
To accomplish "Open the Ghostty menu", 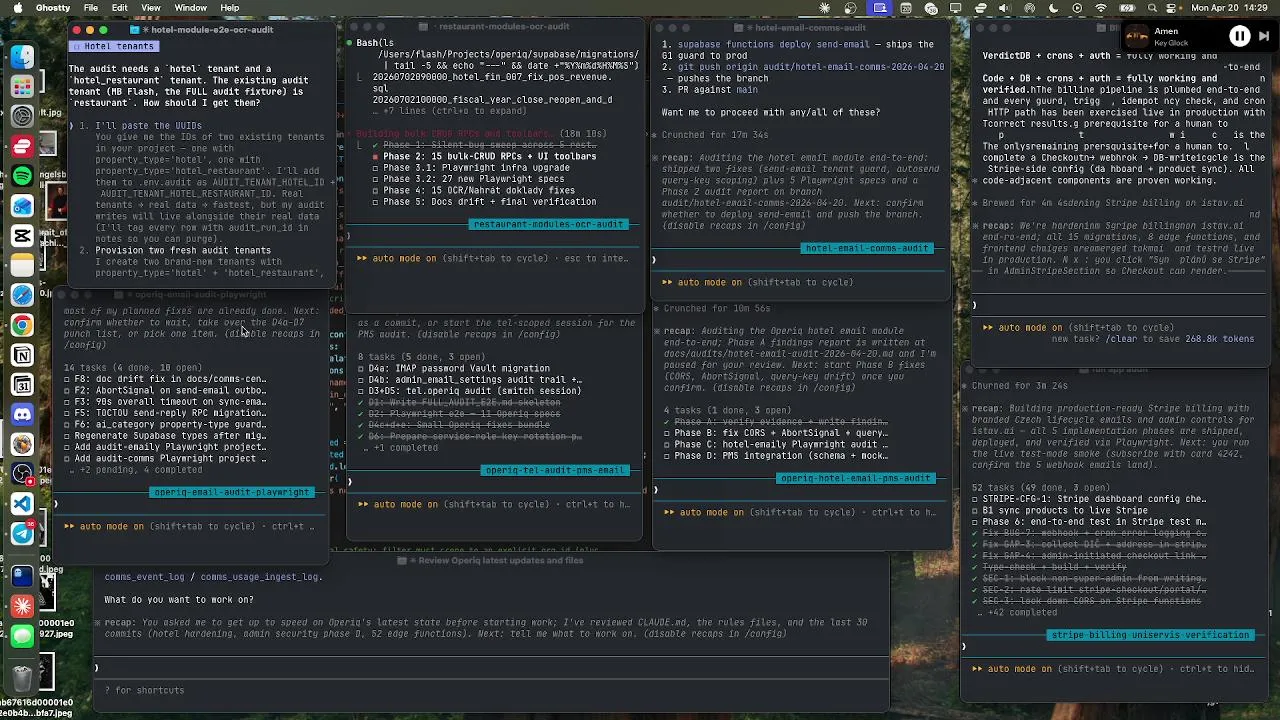I will point(53,8).
